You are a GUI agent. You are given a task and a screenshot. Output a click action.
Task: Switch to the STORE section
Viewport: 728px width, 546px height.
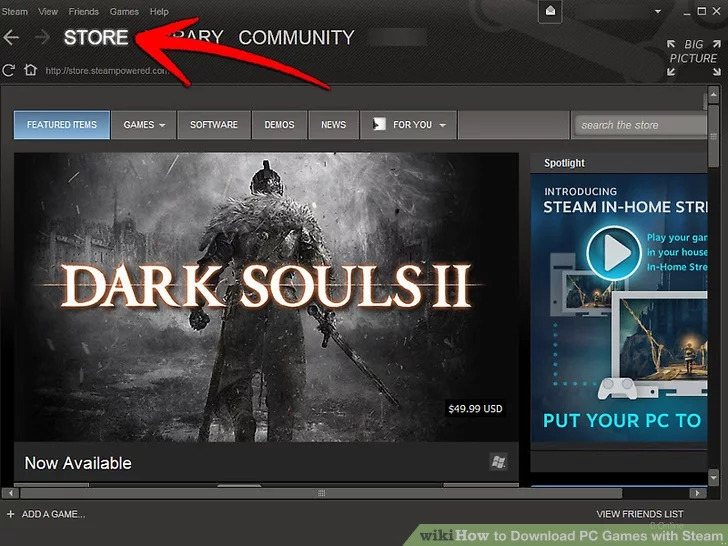click(96, 37)
